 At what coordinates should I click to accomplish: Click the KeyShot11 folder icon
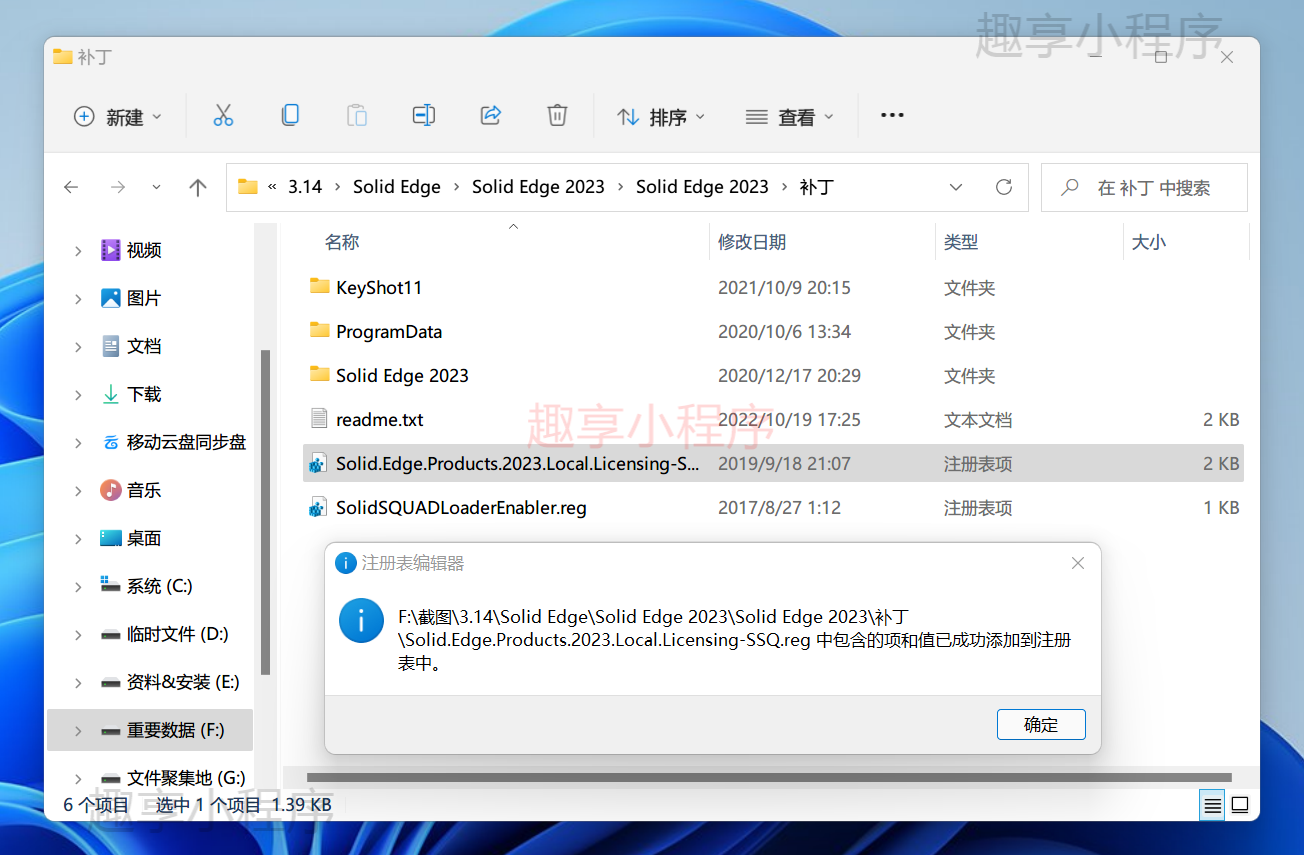pyautogui.click(x=319, y=287)
